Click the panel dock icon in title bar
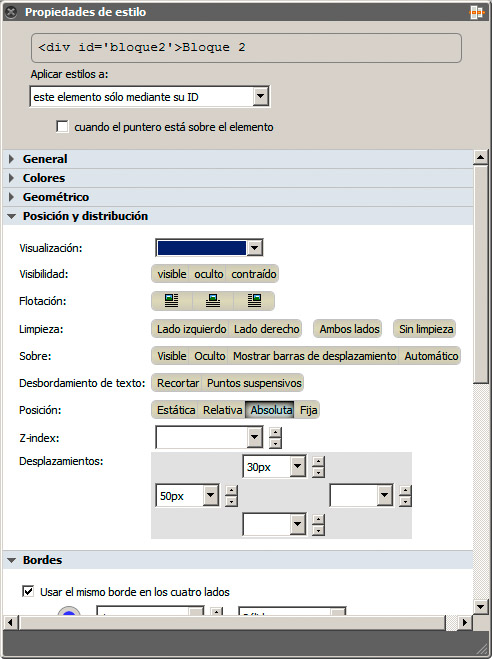Image resolution: width=492 pixels, height=659 pixels. click(477, 12)
